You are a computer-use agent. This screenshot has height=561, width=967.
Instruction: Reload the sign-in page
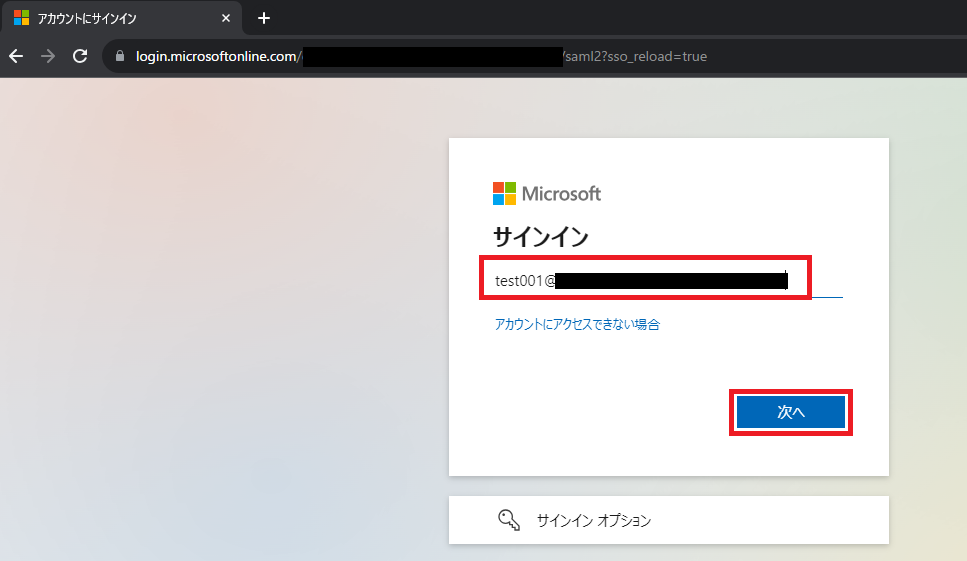pos(80,56)
